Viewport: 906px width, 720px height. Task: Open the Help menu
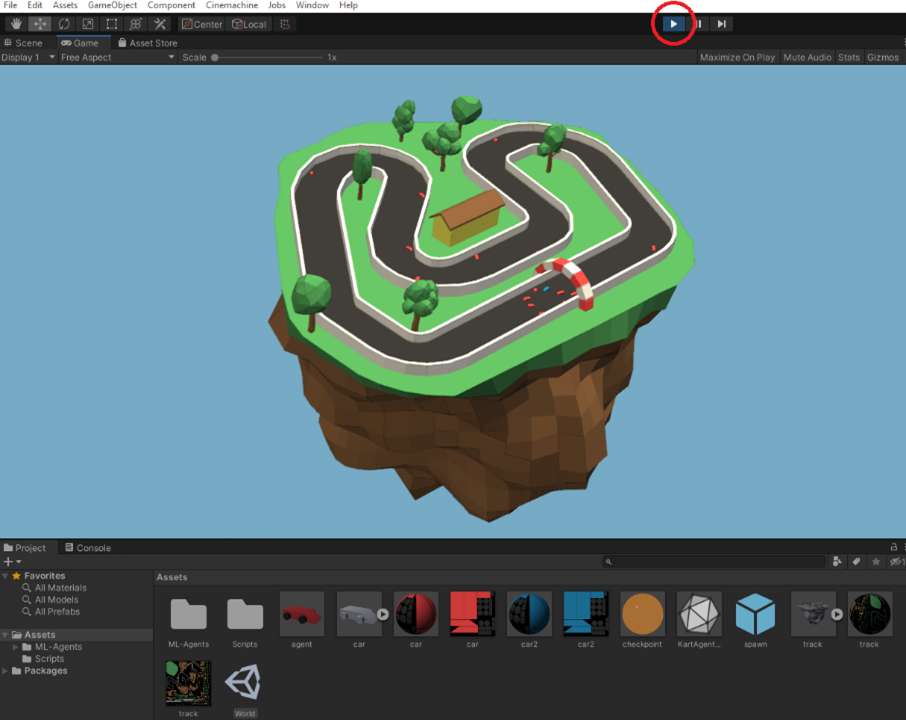348,5
